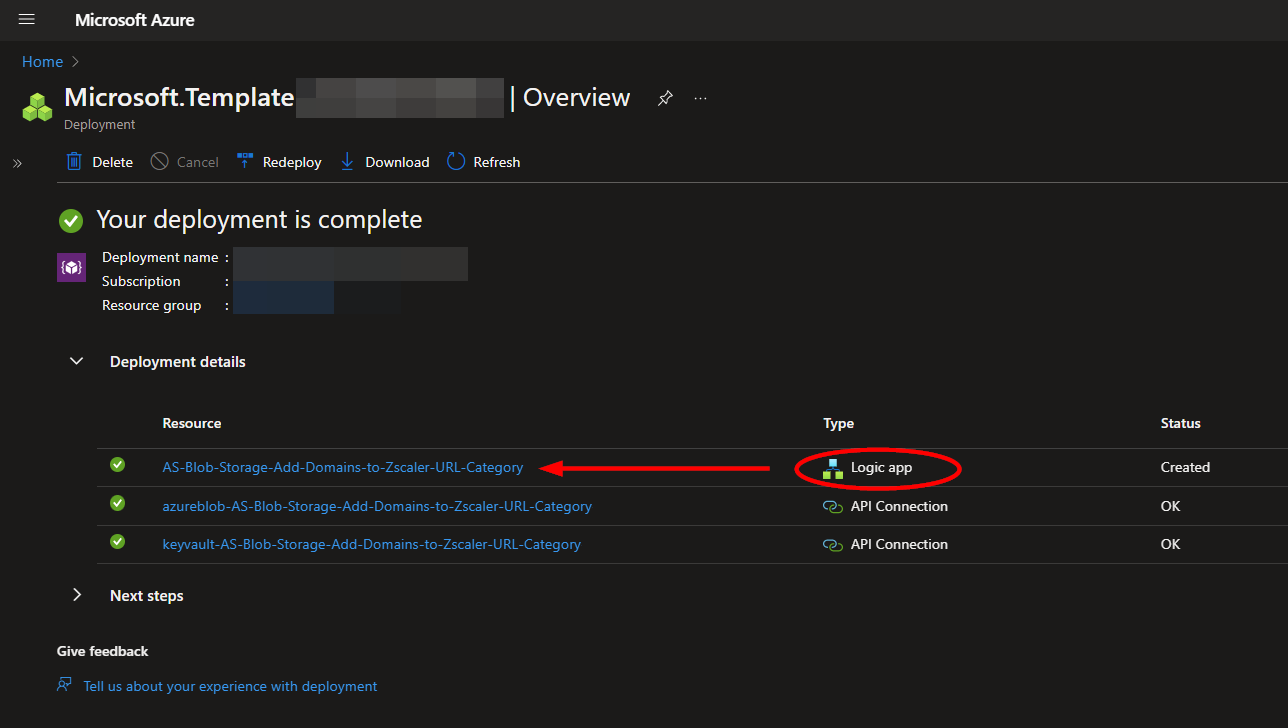Click the Cancel circle icon
1288x728 pixels.
click(159, 161)
